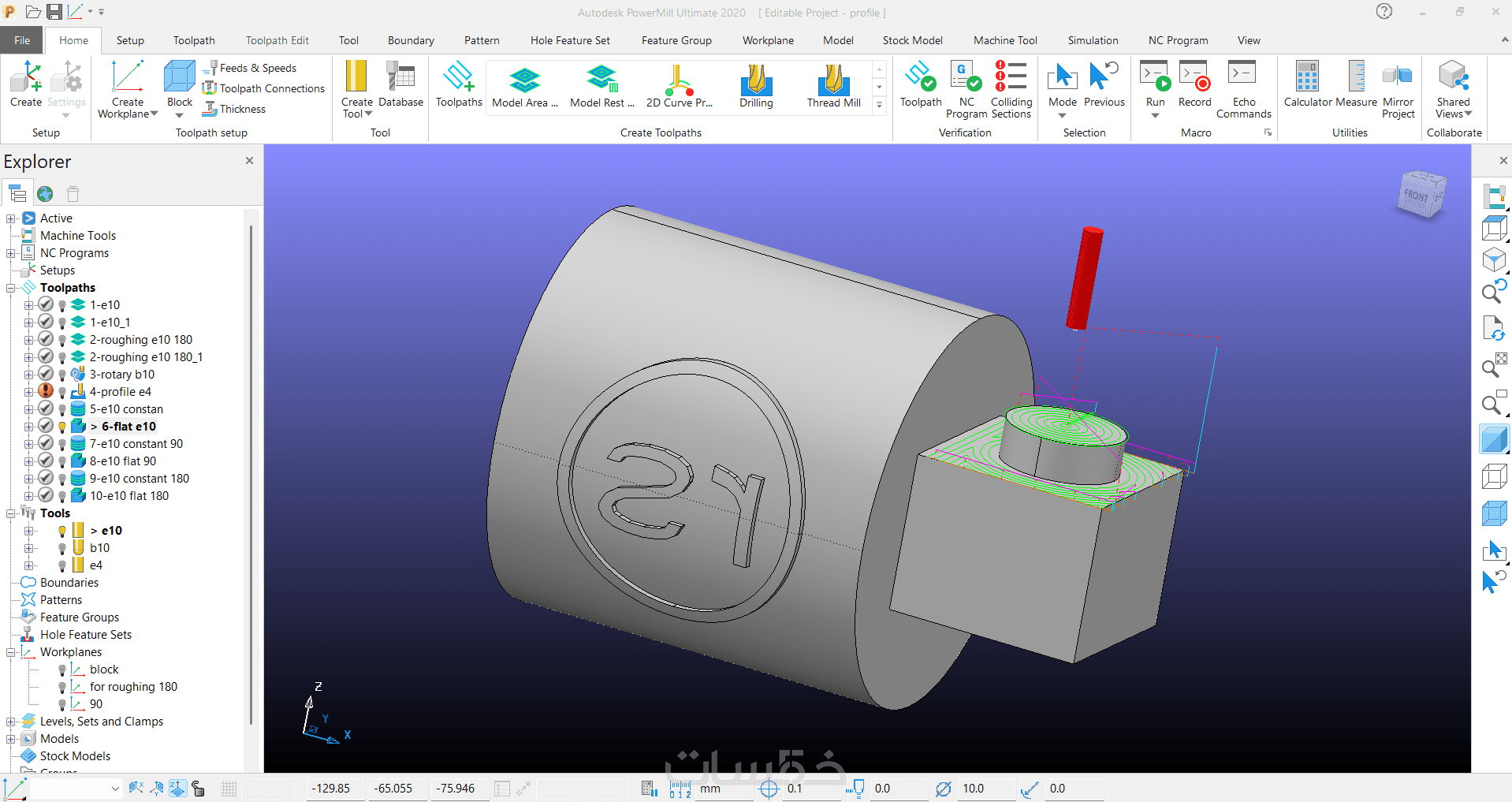Screen dimensions: 1512x802
Task: Collapse the Workplanes tree branch
Action: tap(11, 652)
